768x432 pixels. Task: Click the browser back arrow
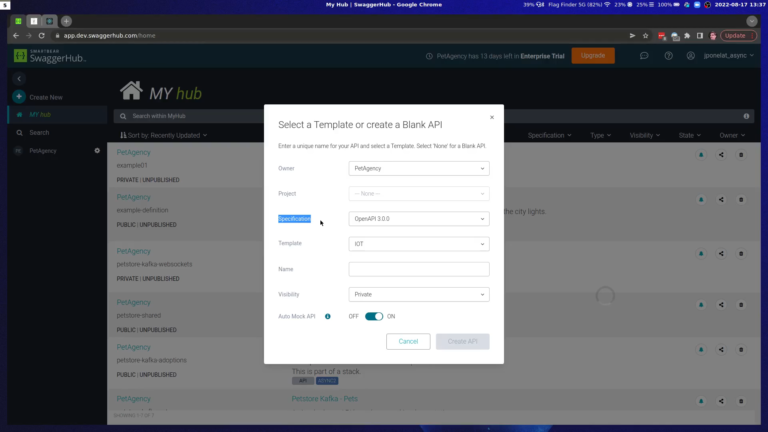point(16,36)
